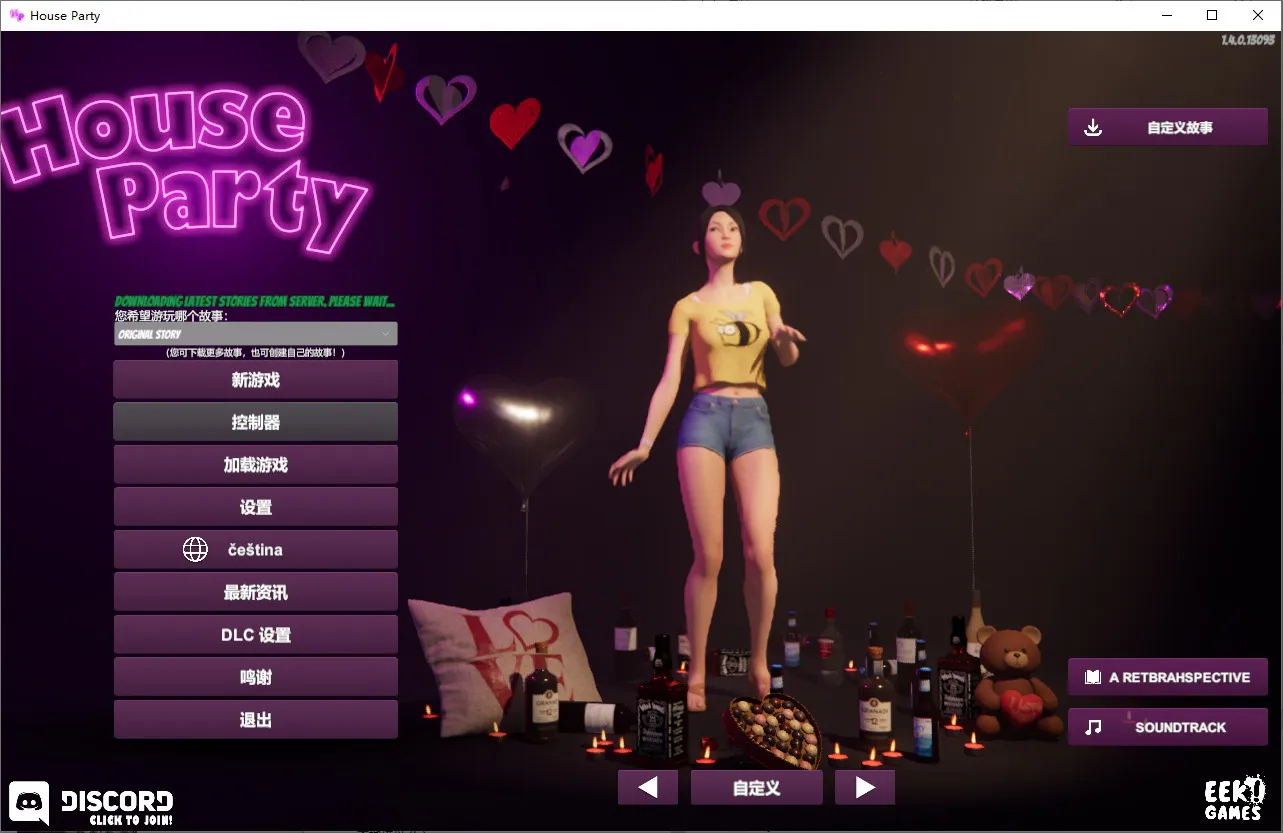The height and width of the screenshot is (833, 1283).
Task: Open the Discord invite via its logo
Action: pos(28,800)
